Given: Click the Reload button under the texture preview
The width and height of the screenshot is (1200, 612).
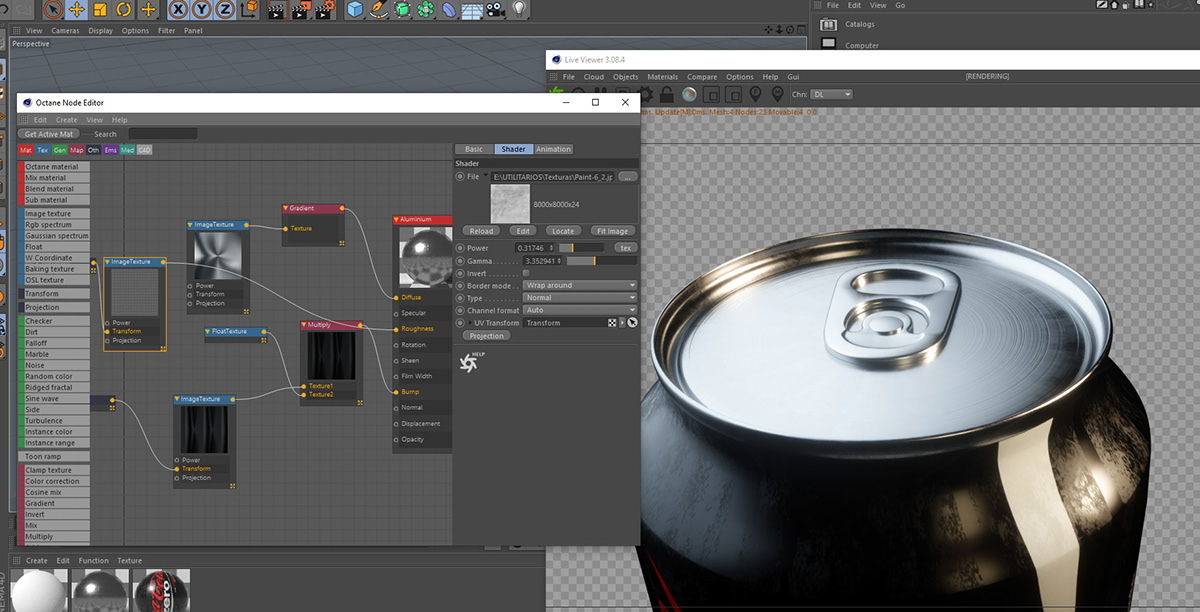Looking at the screenshot, I should [481, 230].
